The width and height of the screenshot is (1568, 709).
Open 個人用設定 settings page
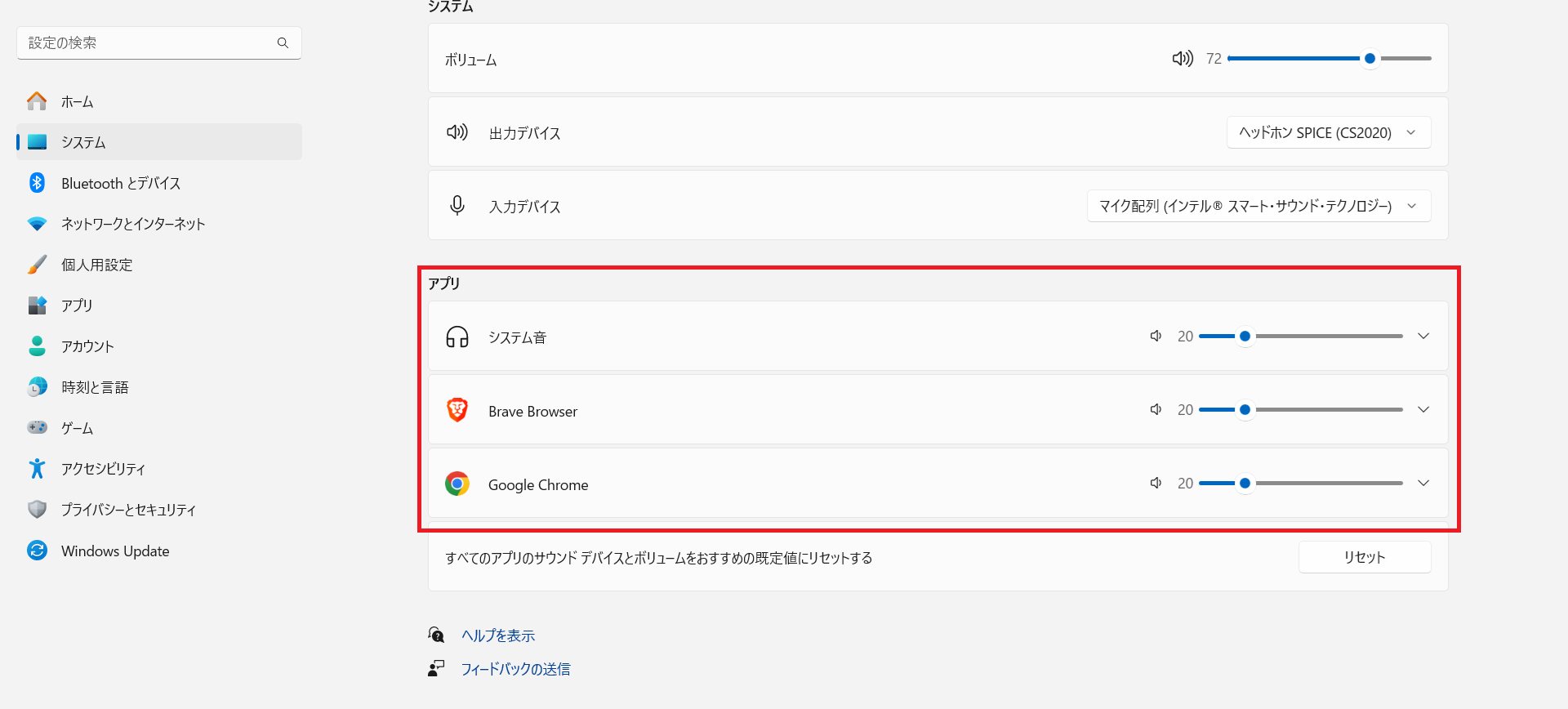159,265
